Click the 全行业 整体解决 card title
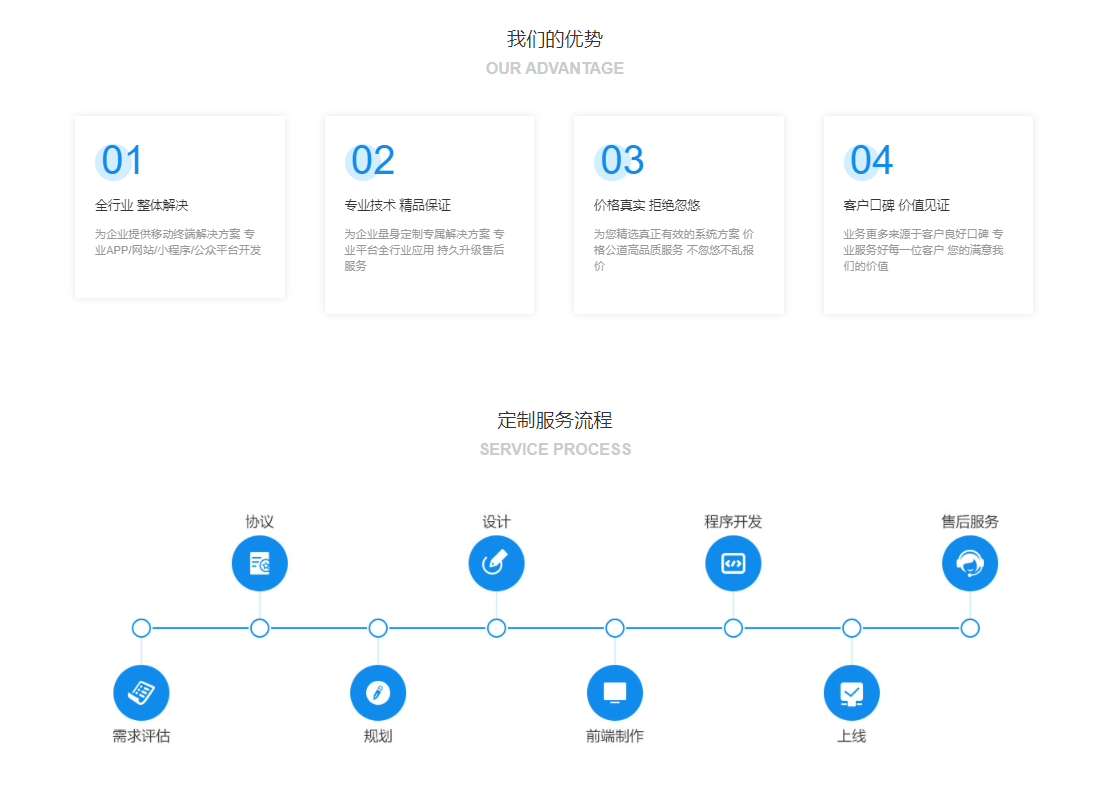This screenshot has width=1107, height=790. (141, 205)
